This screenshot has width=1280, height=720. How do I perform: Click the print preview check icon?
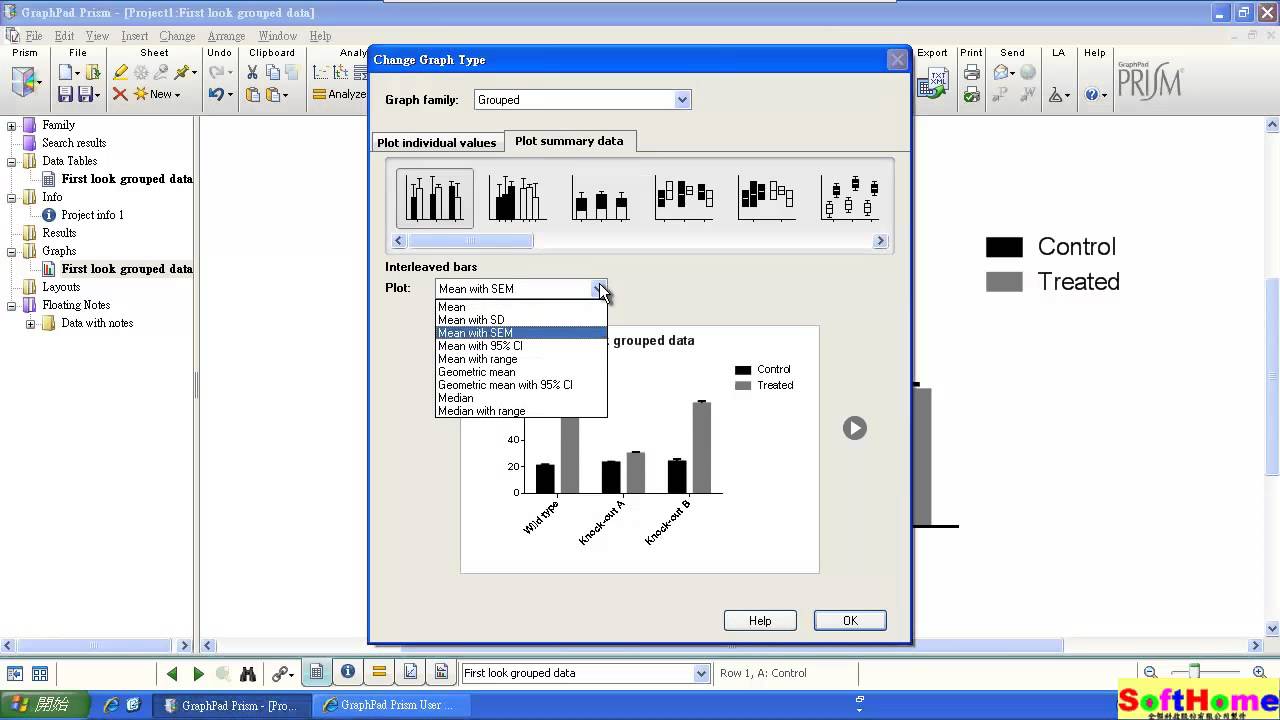[971, 94]
